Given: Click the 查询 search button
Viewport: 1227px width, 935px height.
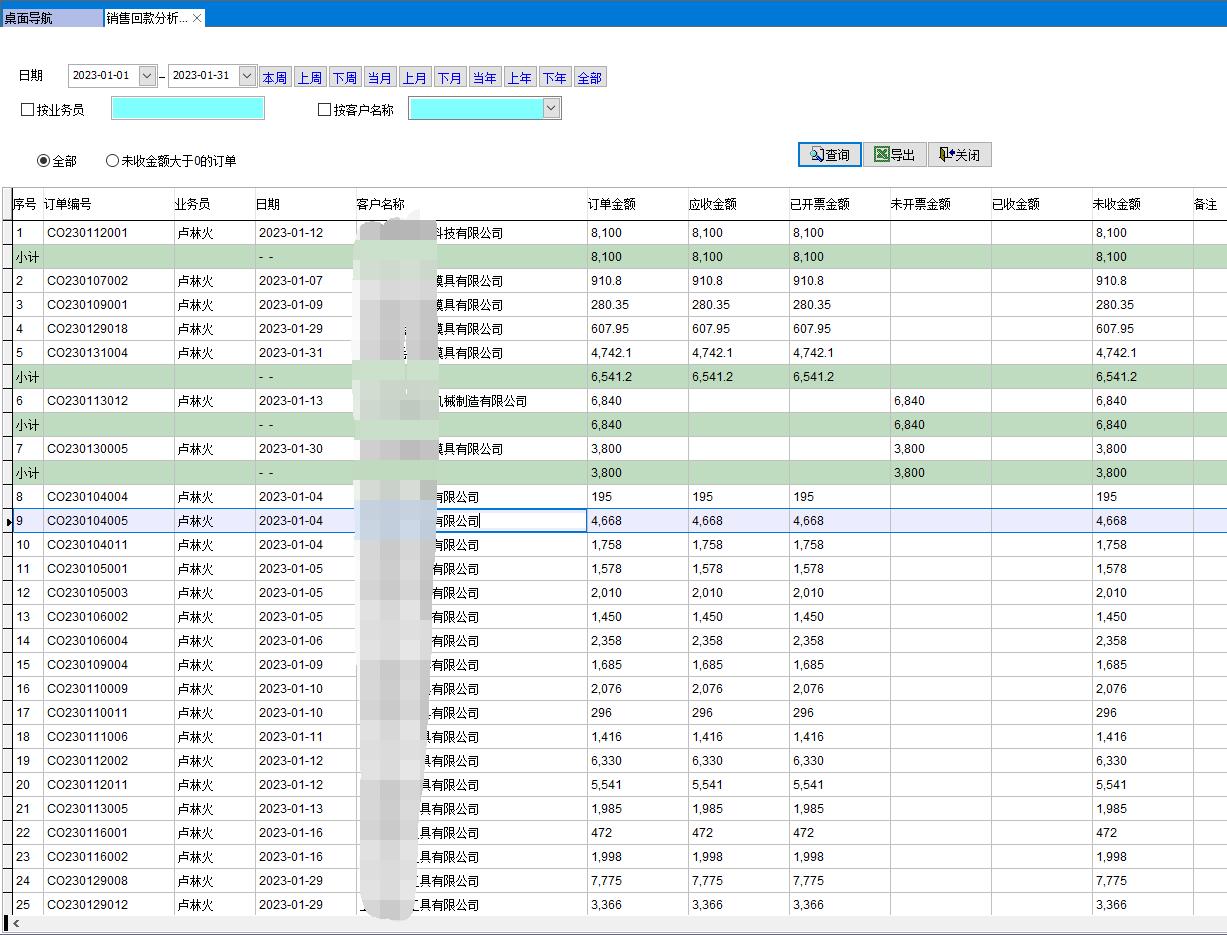Looking at the screenshot, I should tap(829, 155).
